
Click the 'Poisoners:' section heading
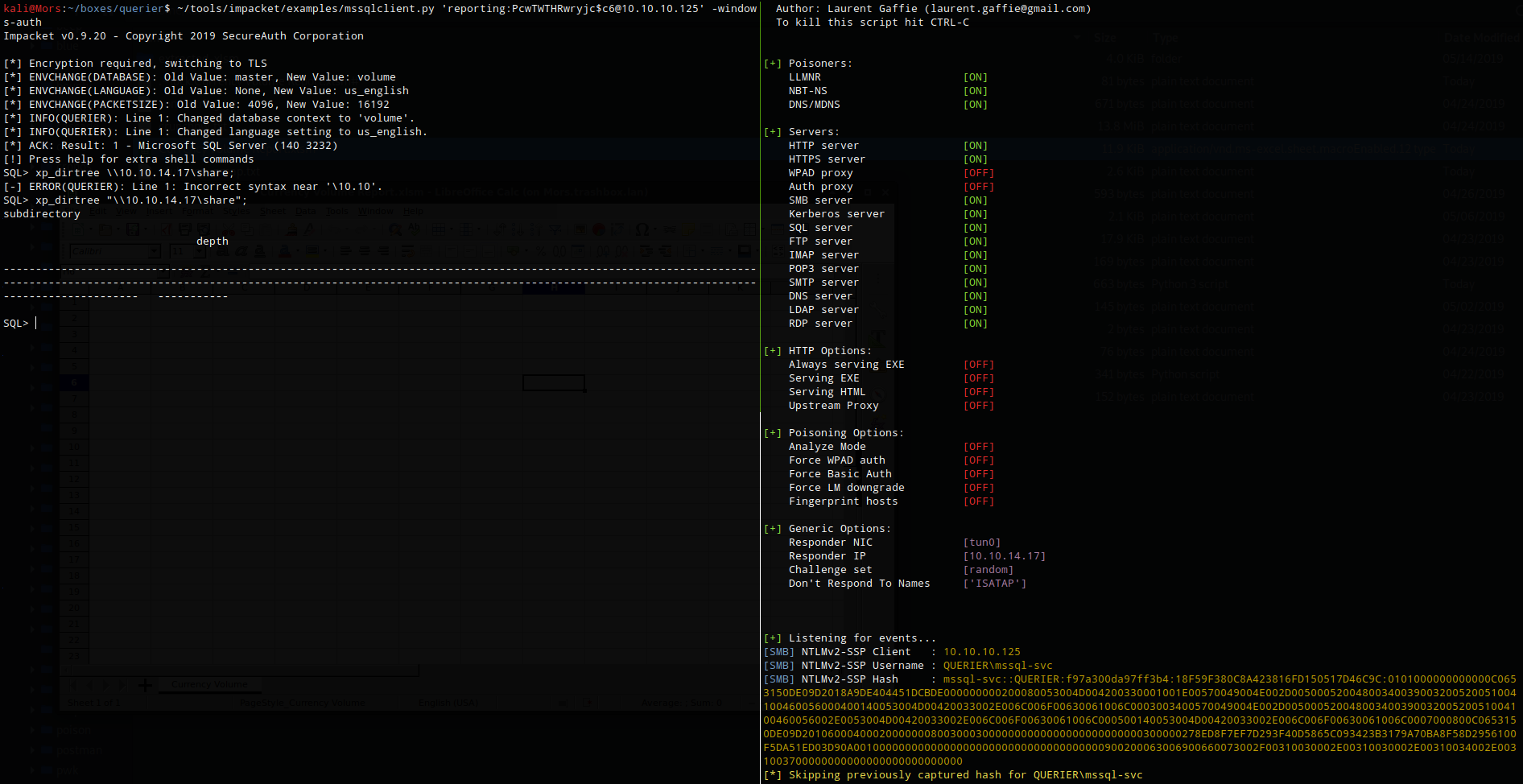tap(820, 64)
